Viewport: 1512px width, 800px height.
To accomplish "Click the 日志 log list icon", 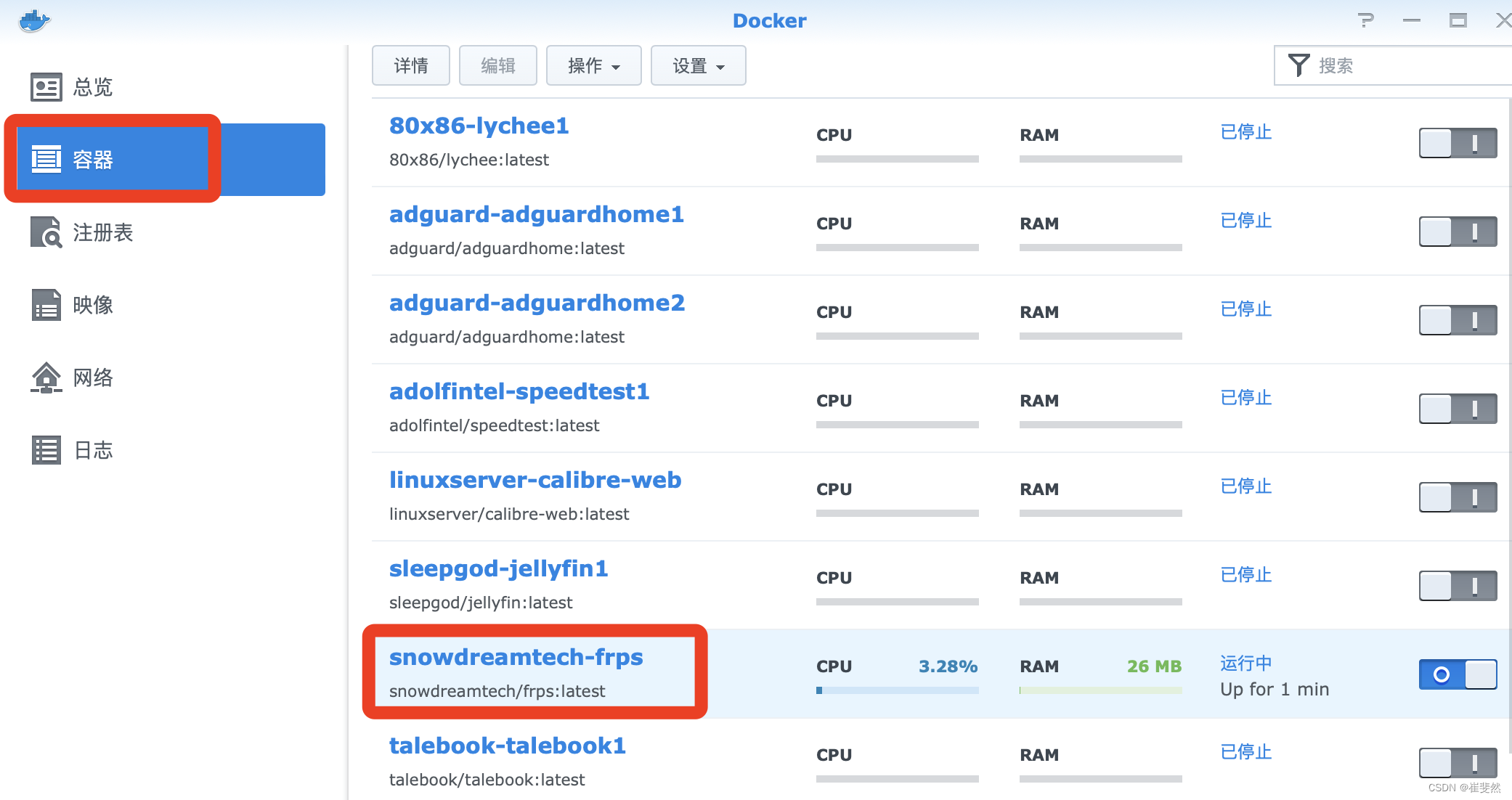I will pyautogui.click(x=46, y=450).
